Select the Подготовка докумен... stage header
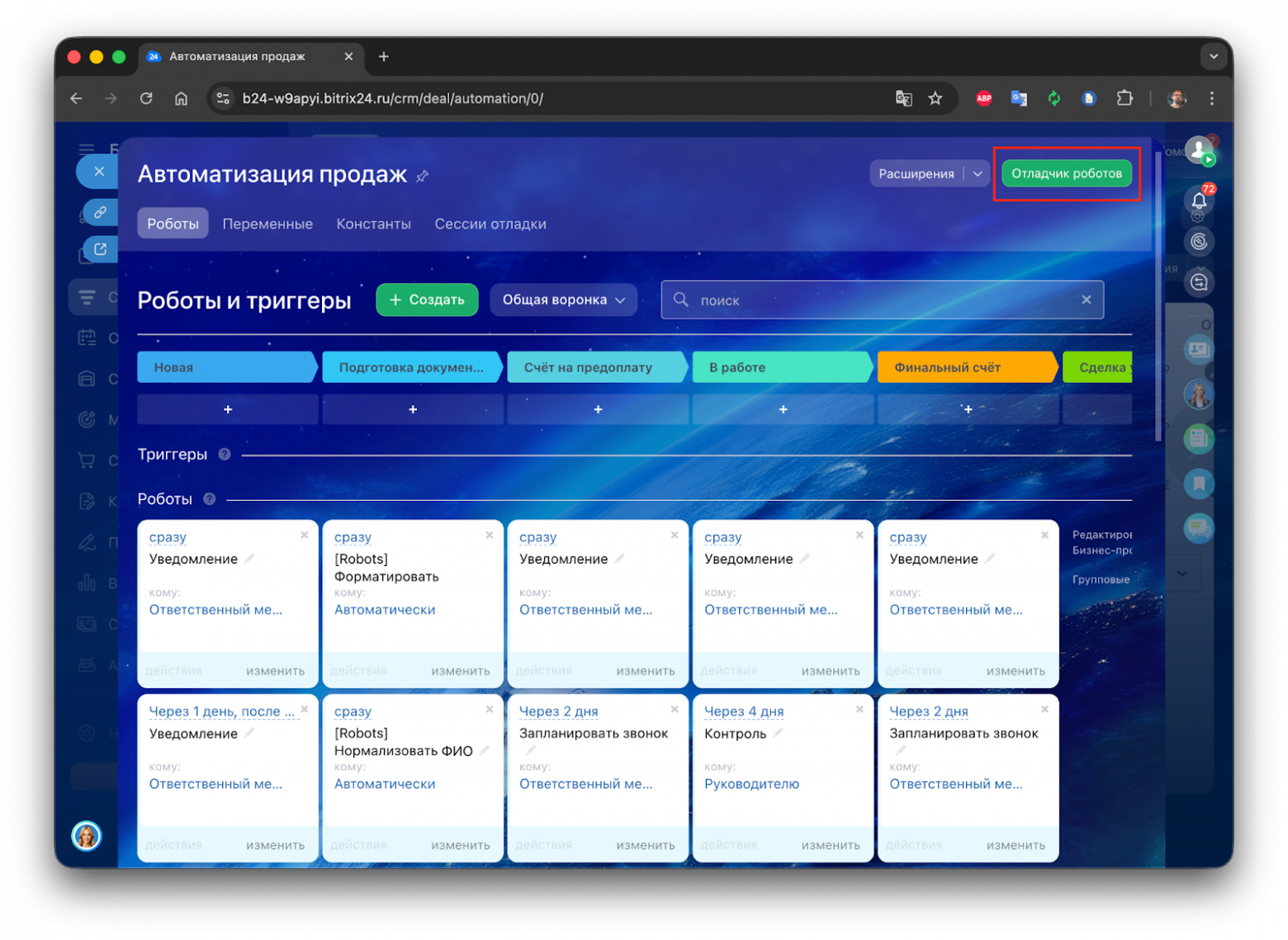This screenshot has height=940, width=1288. click(x=411, y=367)
